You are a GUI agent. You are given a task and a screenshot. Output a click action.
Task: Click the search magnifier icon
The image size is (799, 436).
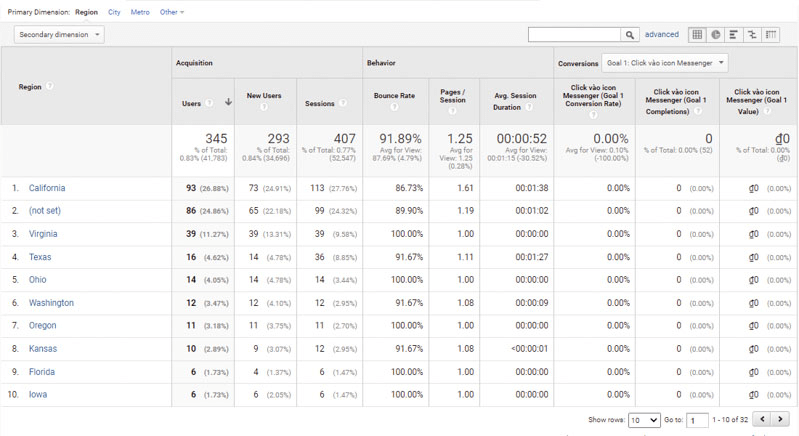click(629, 35)
